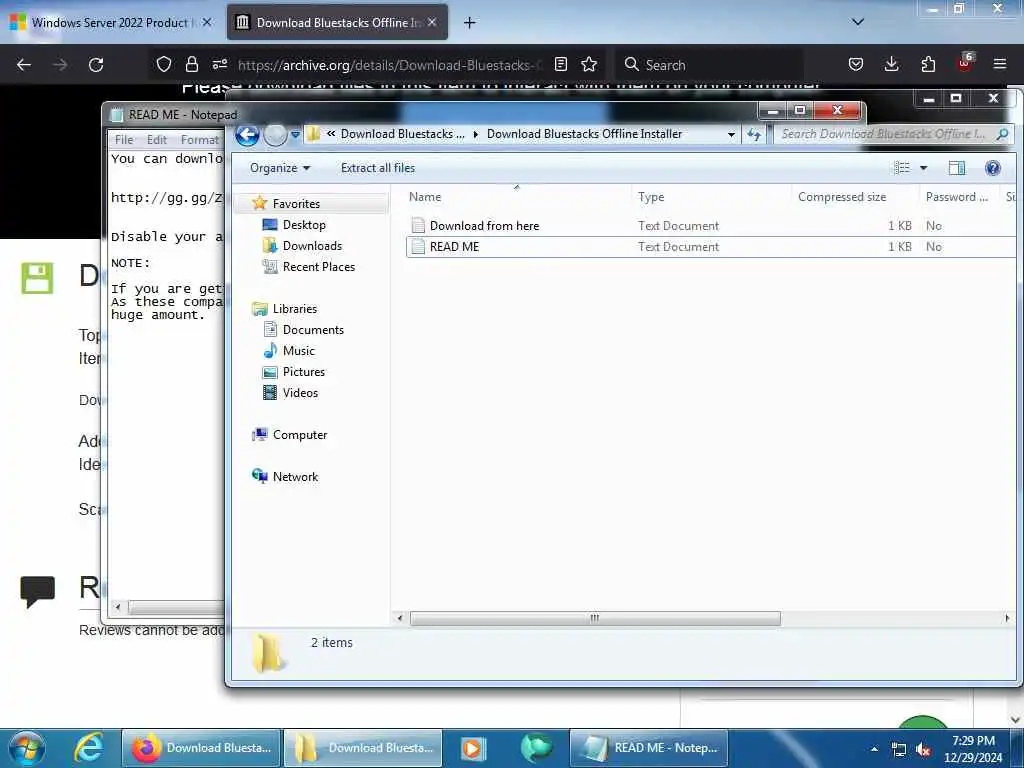1024x768 pixels.
Task: Open the Organize menu
Action: click(280, 168)
